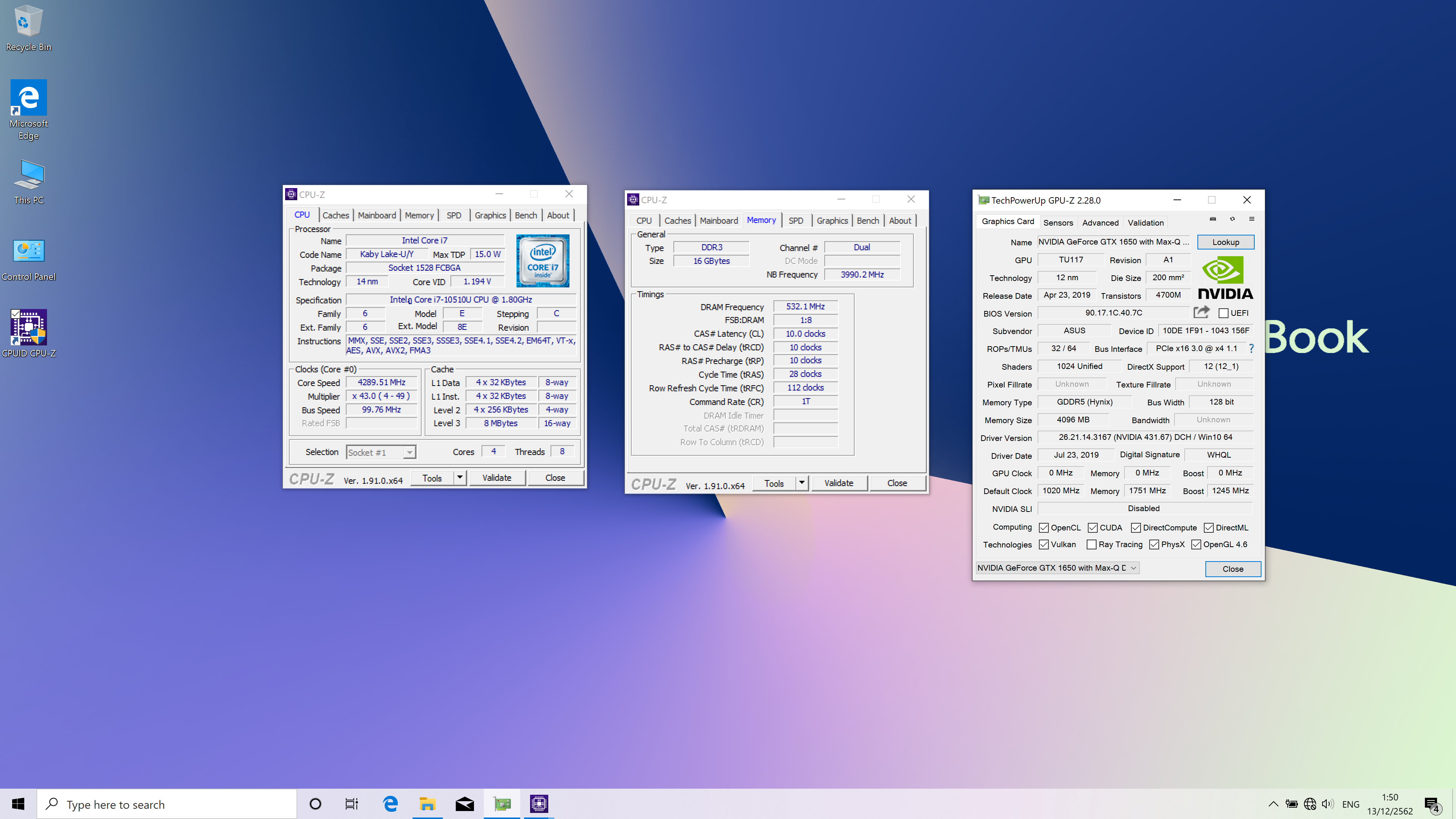Open Mainboard tab in CPU window
The height and width of the screenshot is (819, 1456).
click(377, 215)
